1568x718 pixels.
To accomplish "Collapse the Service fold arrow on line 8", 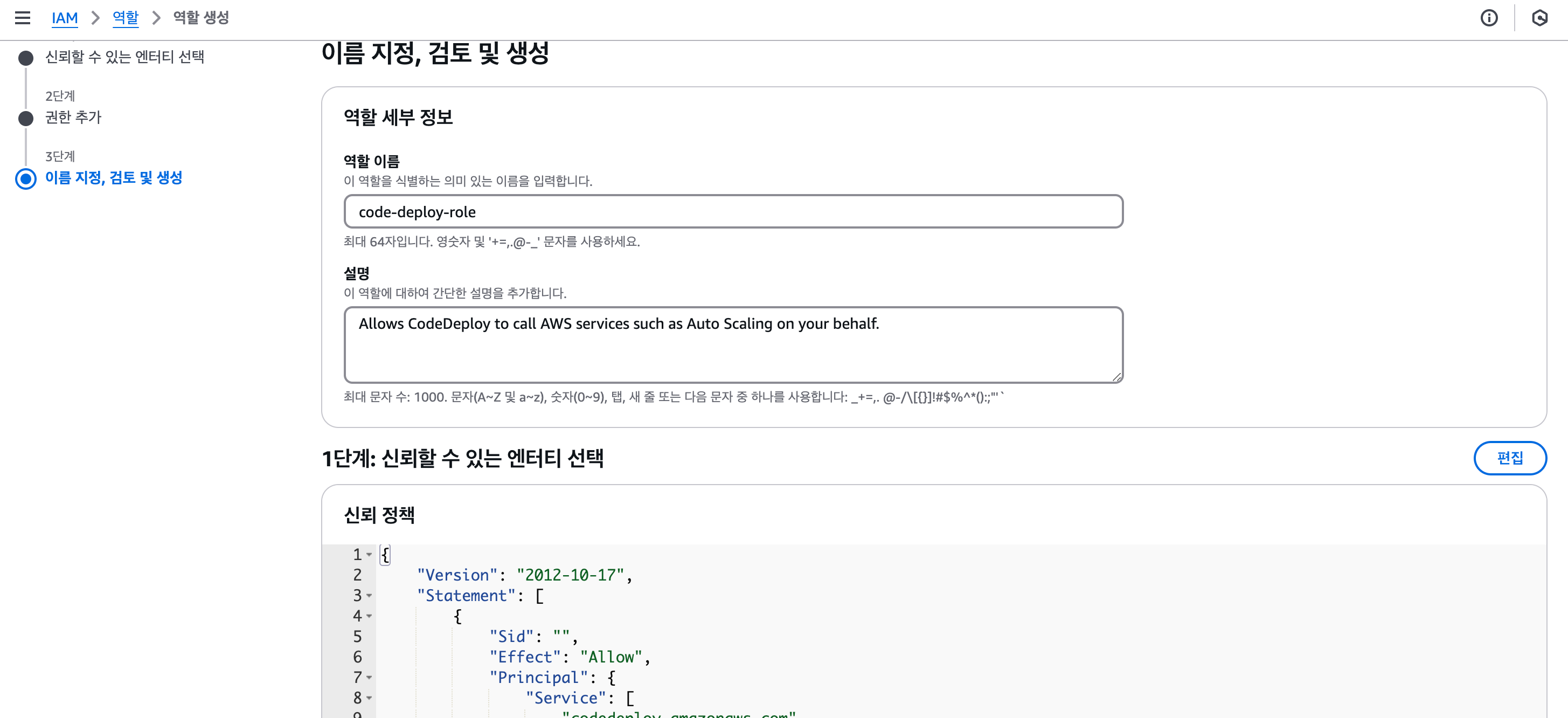I will (x=369, y=699).
